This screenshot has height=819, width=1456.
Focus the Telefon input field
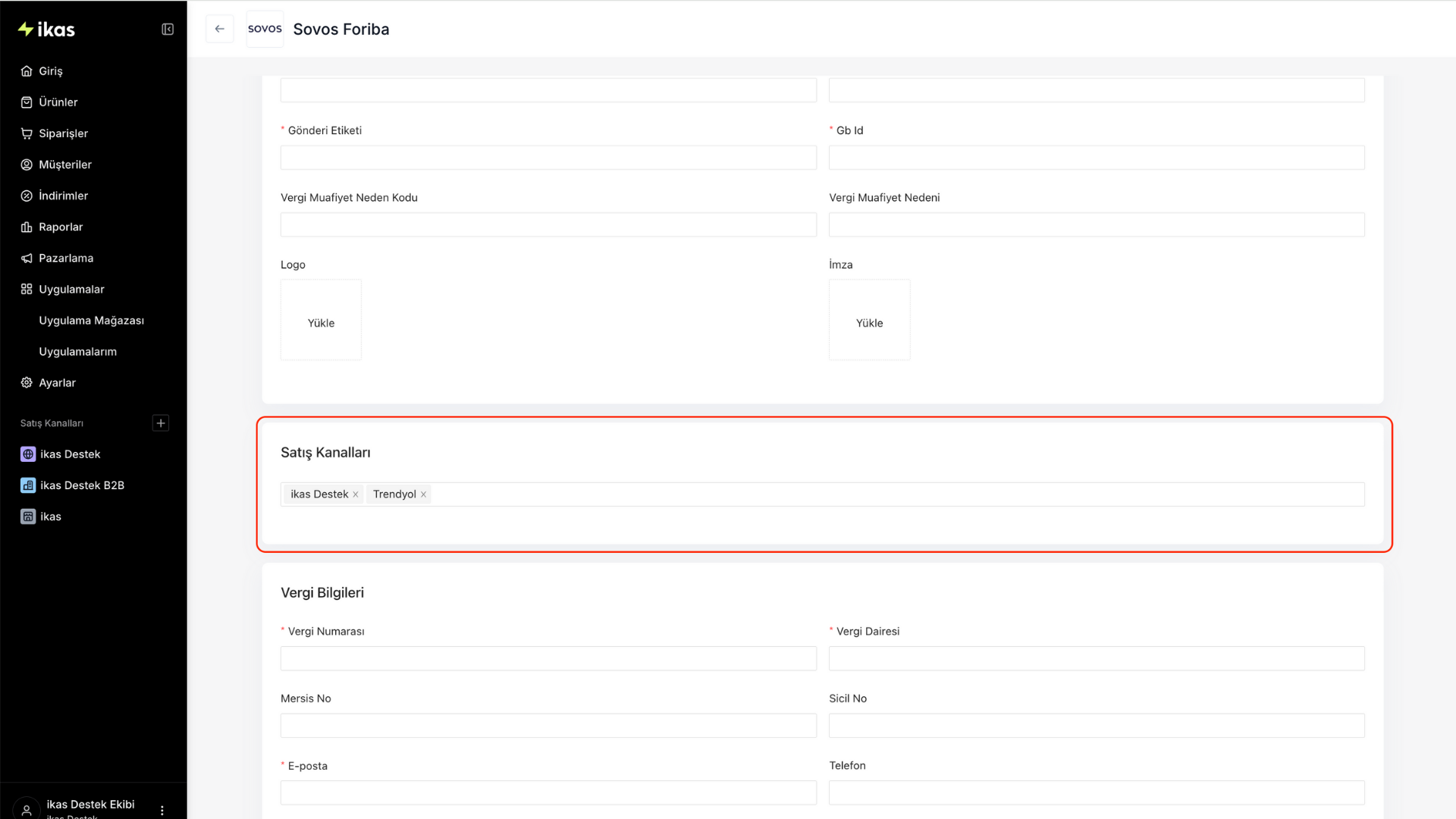[1097, 792]
